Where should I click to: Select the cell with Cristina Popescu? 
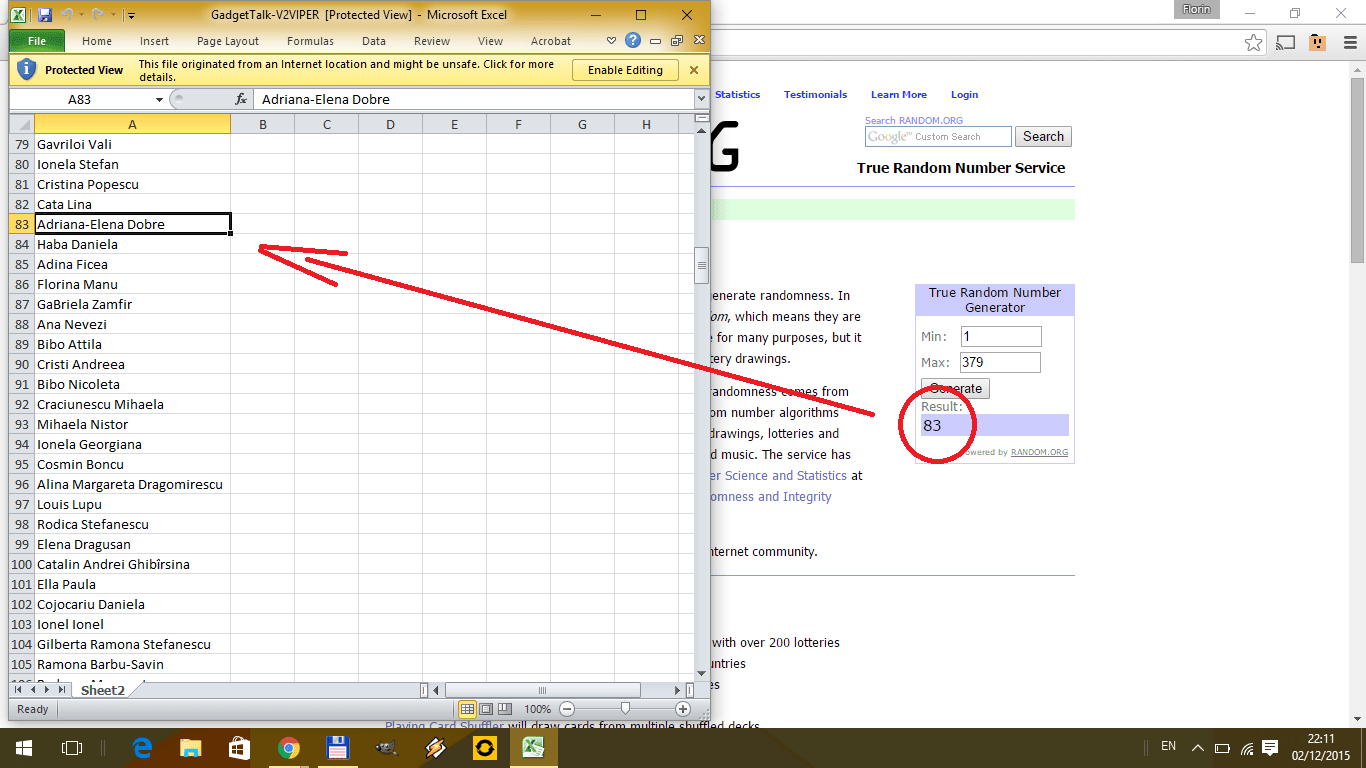tap(132, 184)
